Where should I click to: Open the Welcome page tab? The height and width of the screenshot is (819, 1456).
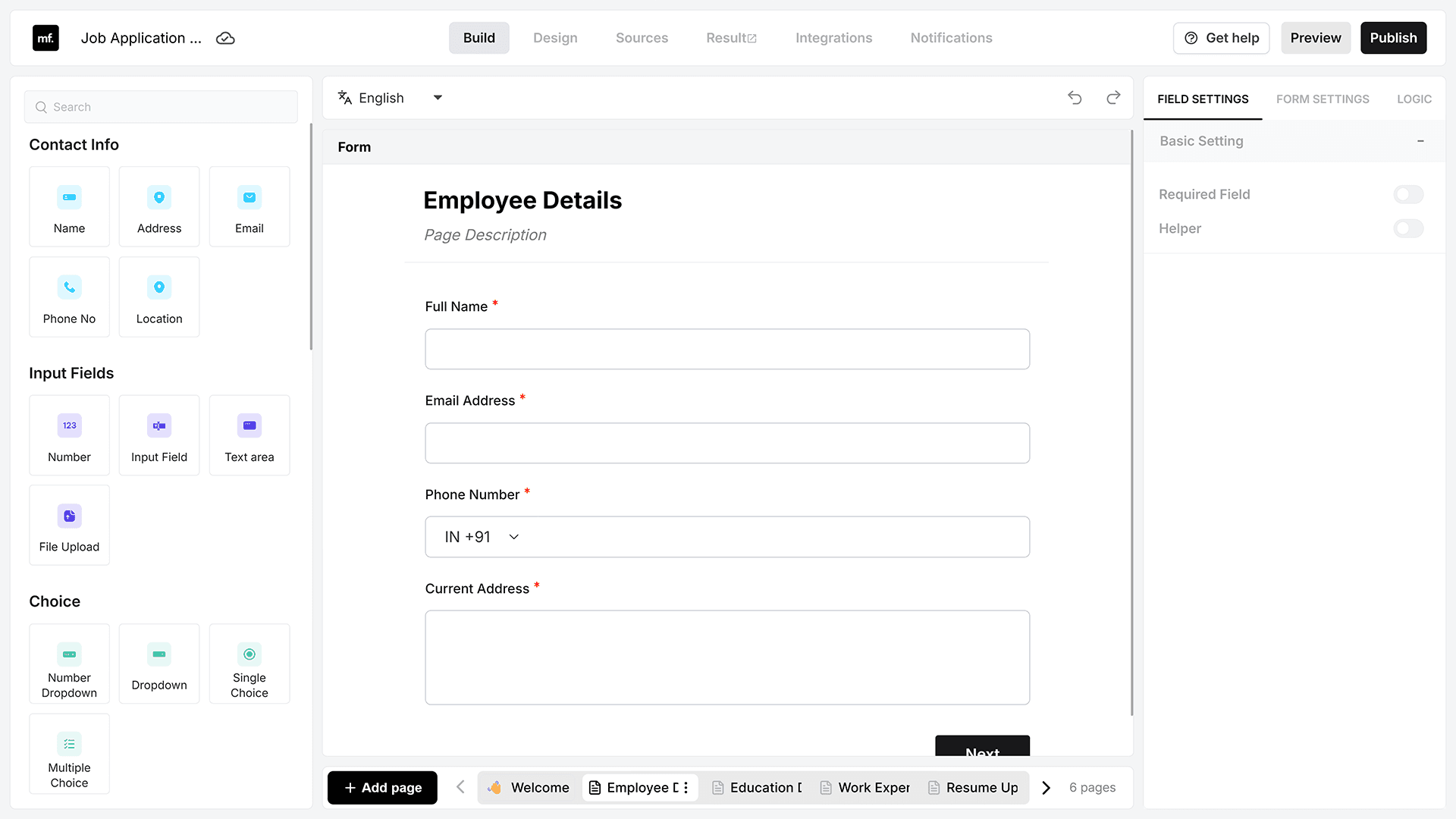click(x=529, y=788)
